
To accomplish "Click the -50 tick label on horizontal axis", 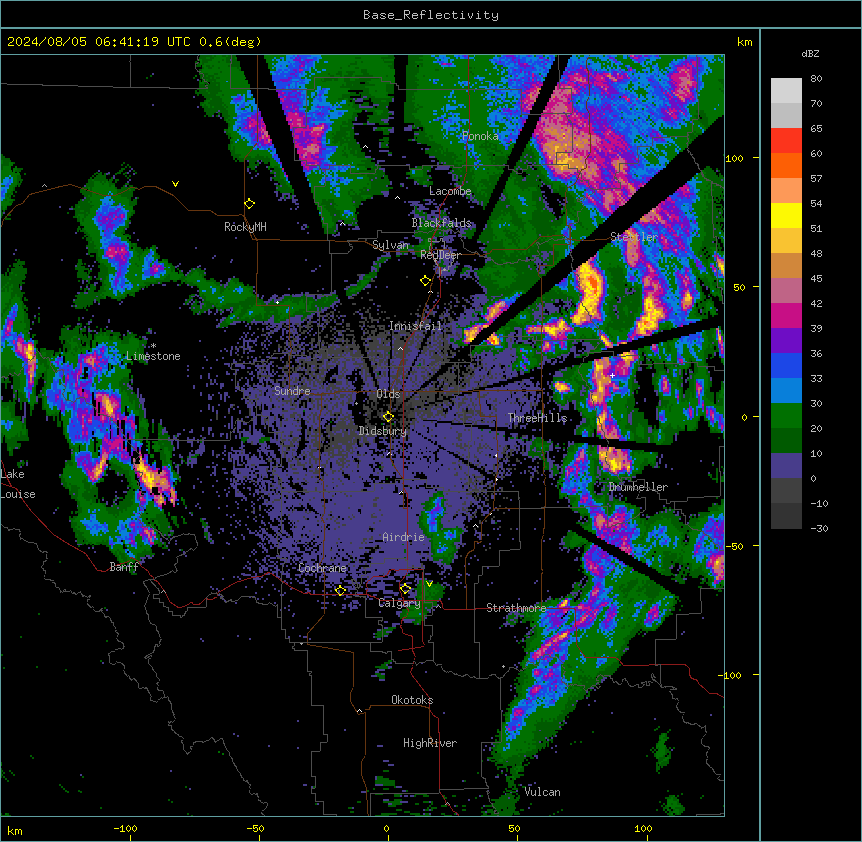I will point(255,829).
